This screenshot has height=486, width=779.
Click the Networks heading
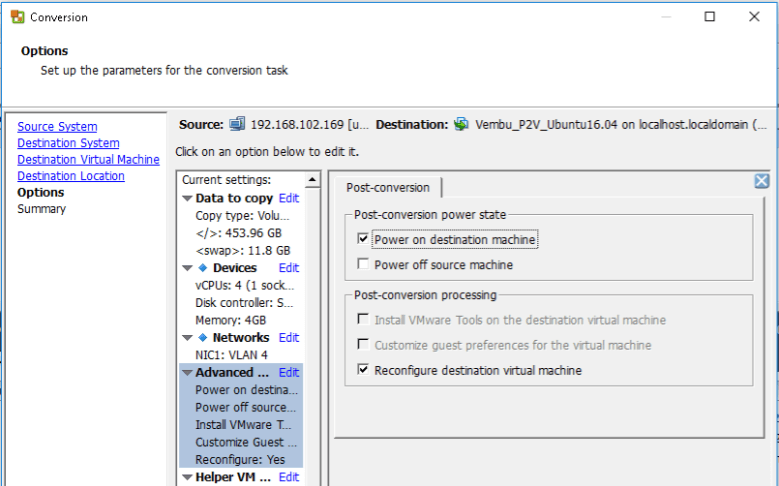pos(241,337)
